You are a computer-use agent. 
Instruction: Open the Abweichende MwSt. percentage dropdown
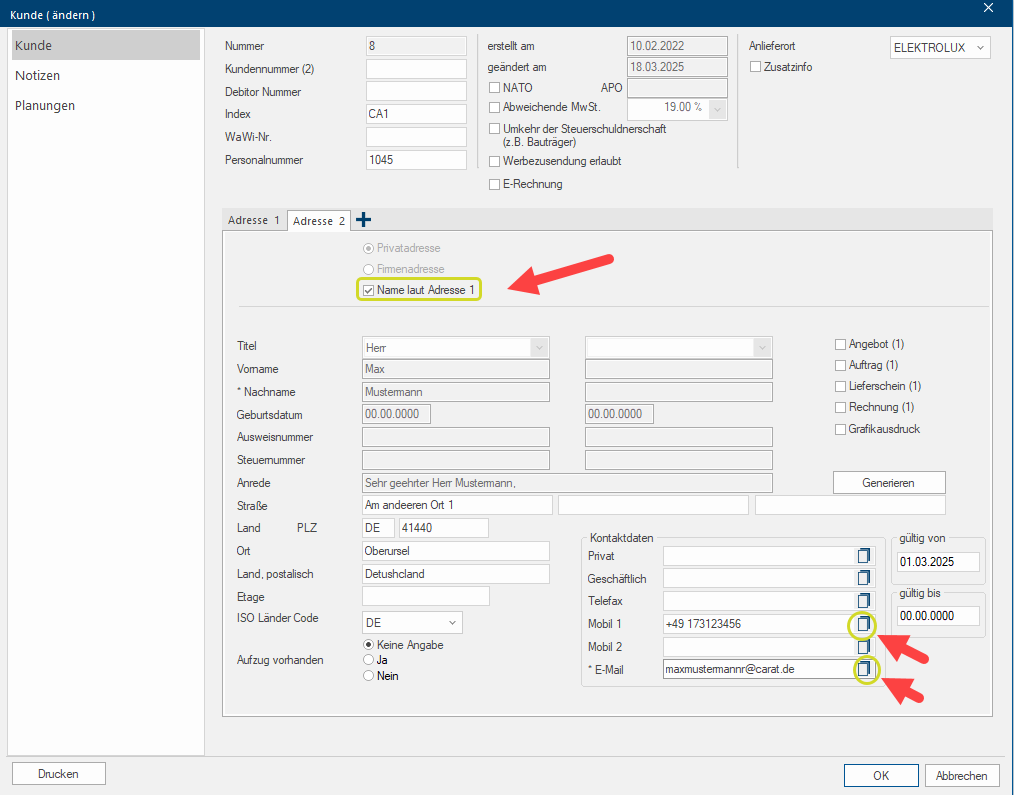click(717, 108)
